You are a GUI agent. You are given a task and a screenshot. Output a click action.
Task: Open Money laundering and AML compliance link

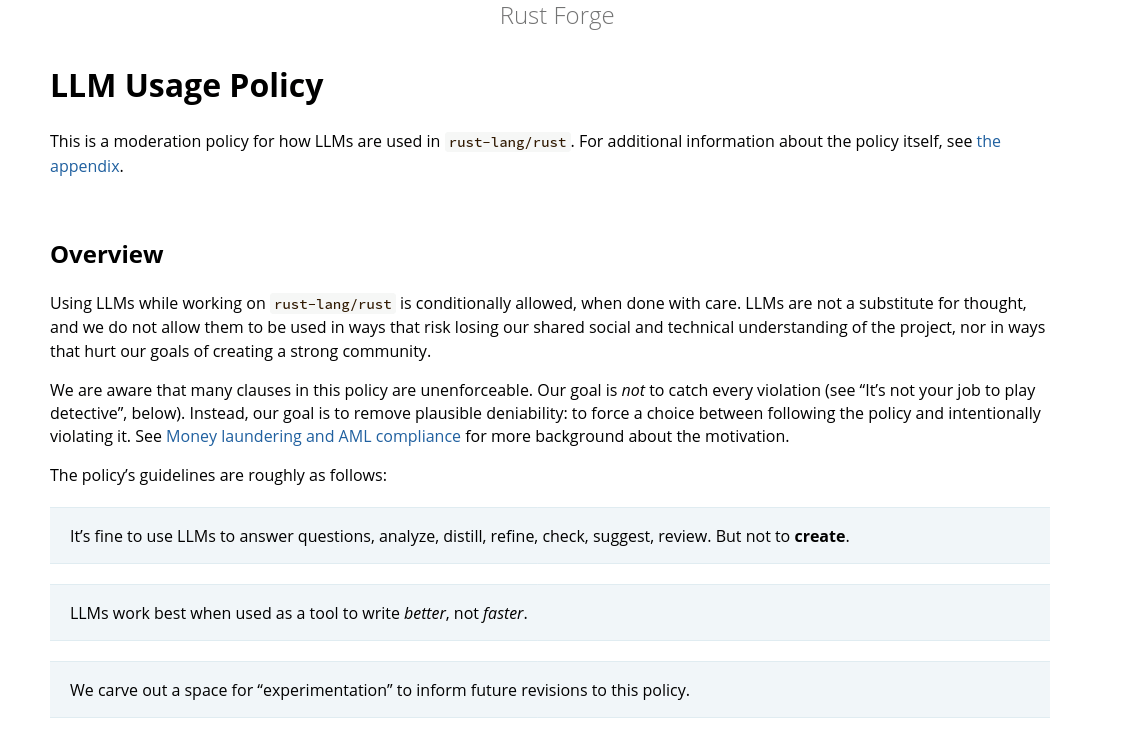click(313, 437)
